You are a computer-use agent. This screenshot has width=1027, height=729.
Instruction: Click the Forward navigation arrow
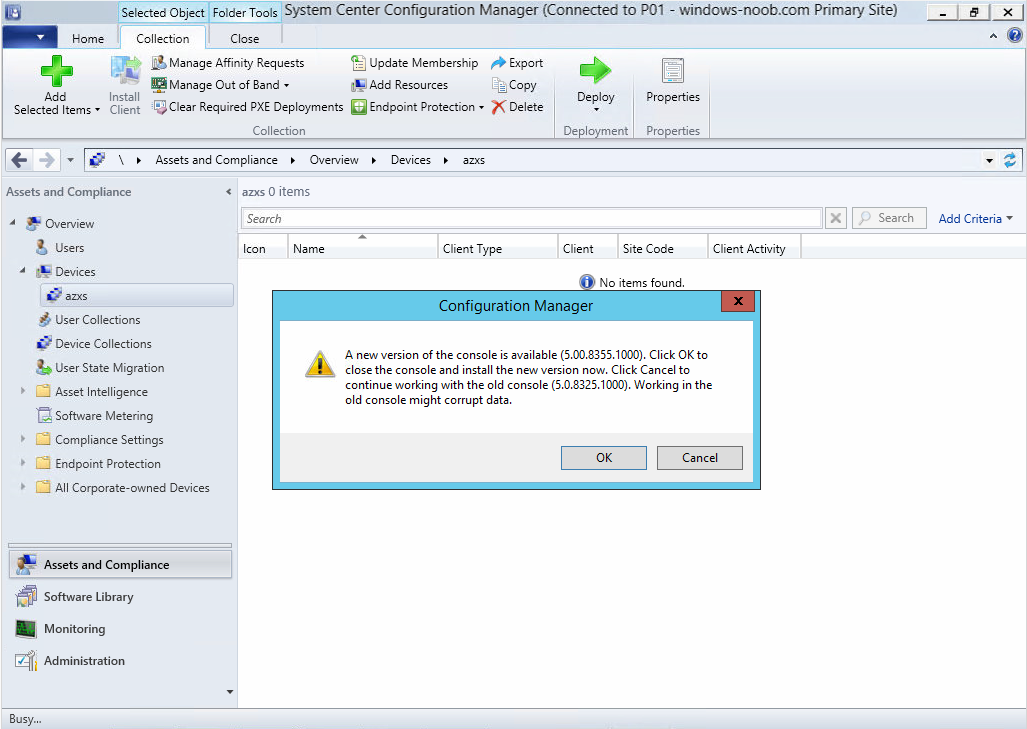click(47, 160)
